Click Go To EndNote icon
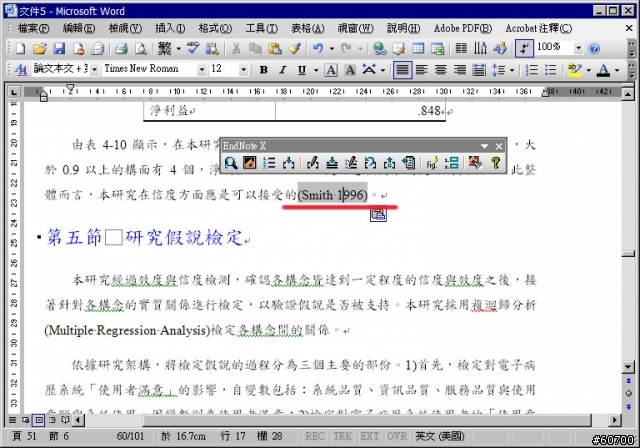Image resolution: width=640 pixels, height=448 pixels. pyautogui.click(x=249, y=163)
